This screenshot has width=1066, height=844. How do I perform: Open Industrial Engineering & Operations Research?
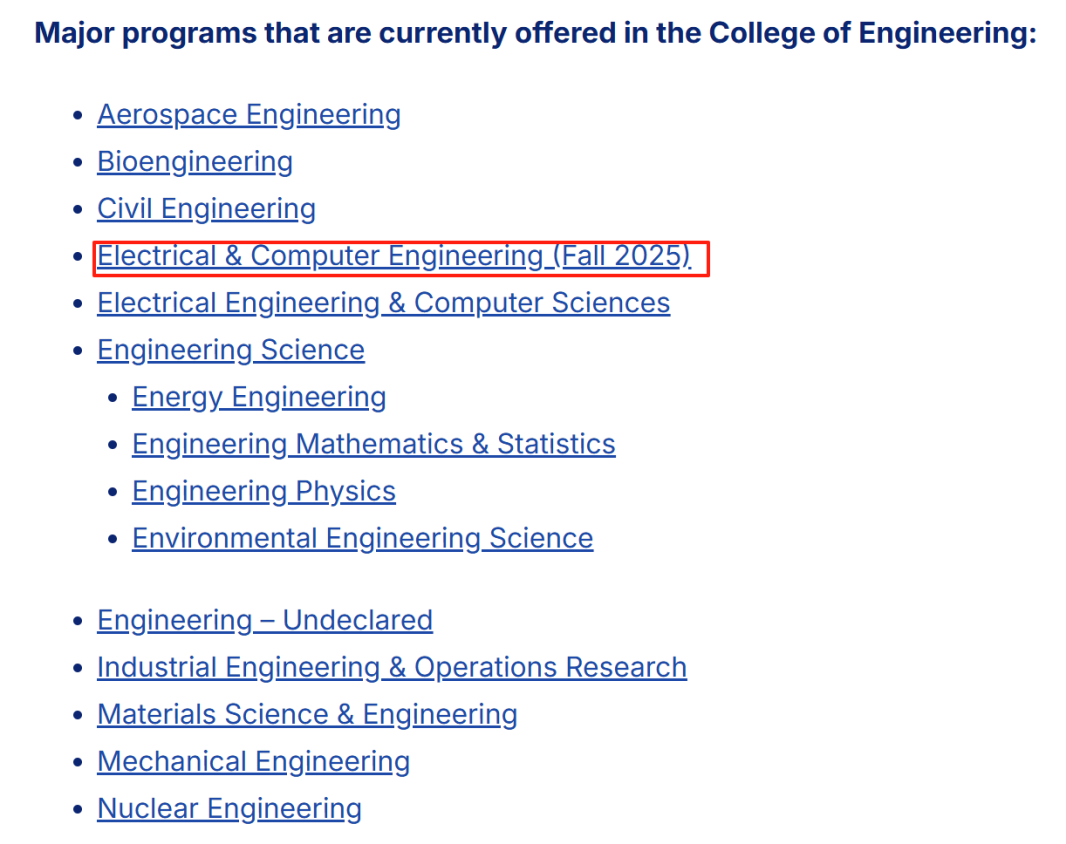(392, 667)
